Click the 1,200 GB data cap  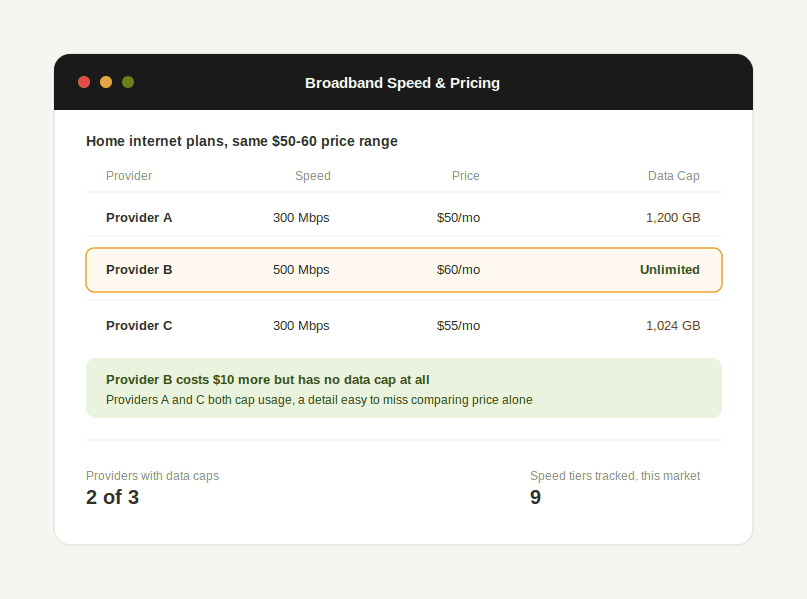pyautogui.click(x=673, y=218)
